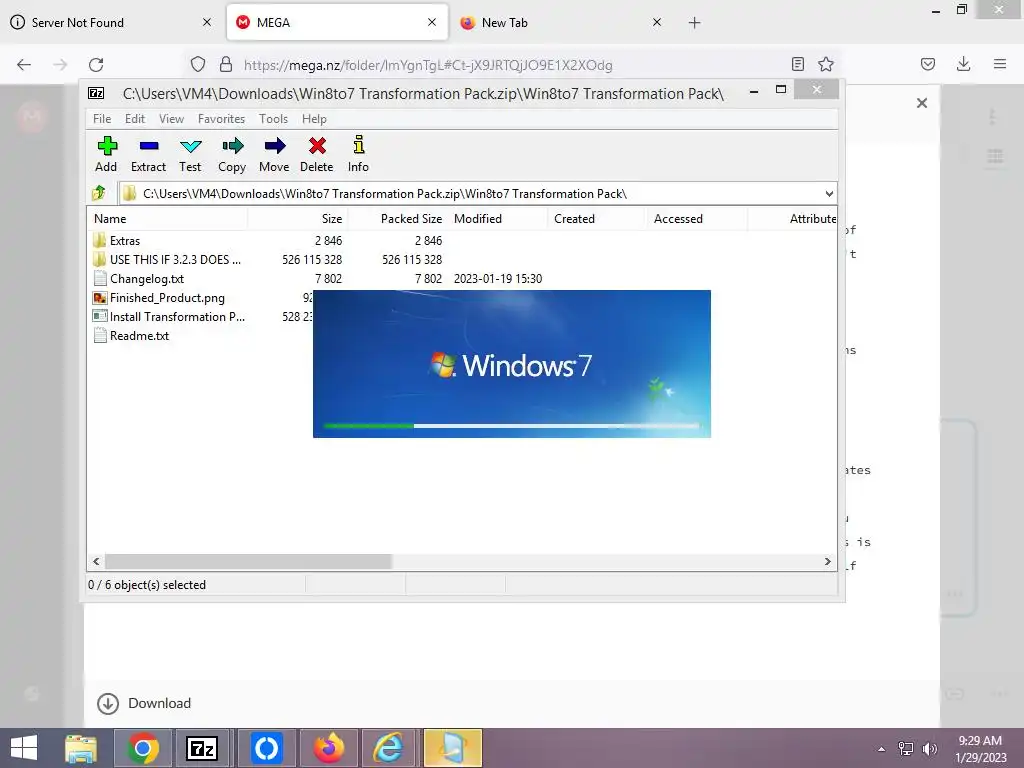Click the Windows 7 splash preview image
Image resolution: width=1024 pixels, height=768 pixels.
[512, 364]
